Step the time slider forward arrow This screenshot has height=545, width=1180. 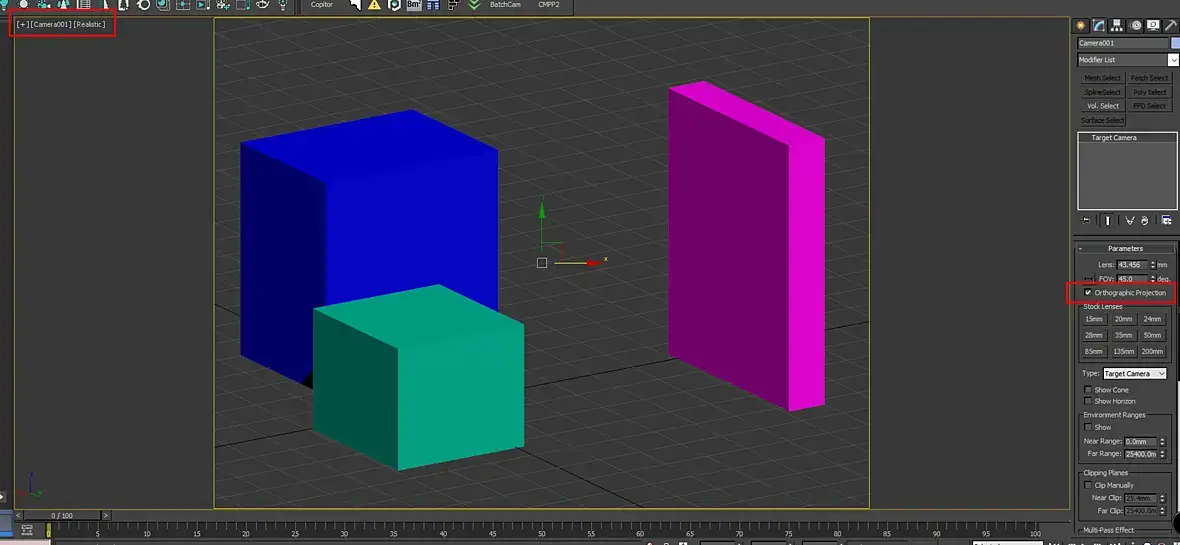[x=105, y=516]
